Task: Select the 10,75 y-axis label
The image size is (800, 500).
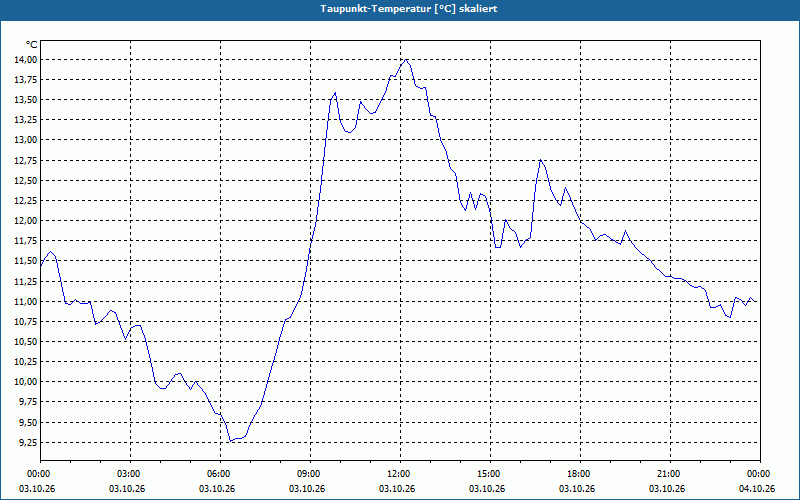Action: [x=26, y=321]
